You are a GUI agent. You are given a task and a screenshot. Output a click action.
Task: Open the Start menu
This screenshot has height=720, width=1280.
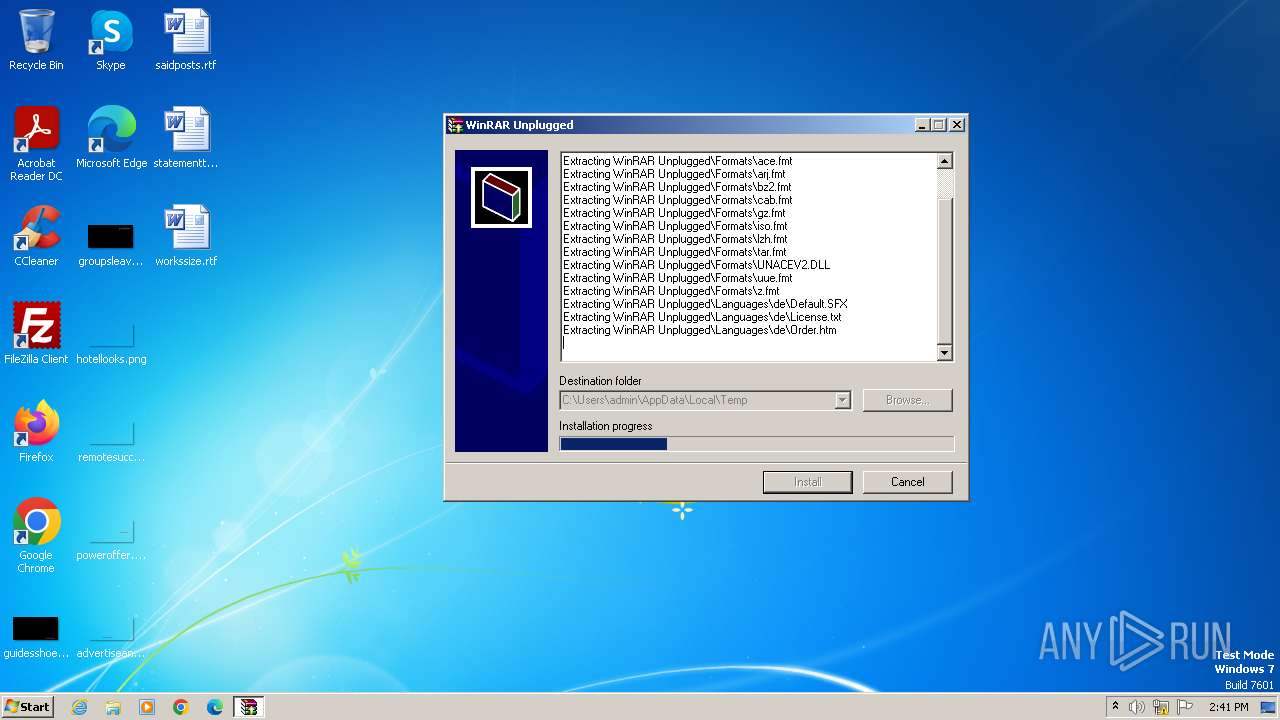[x=27, y=707]
